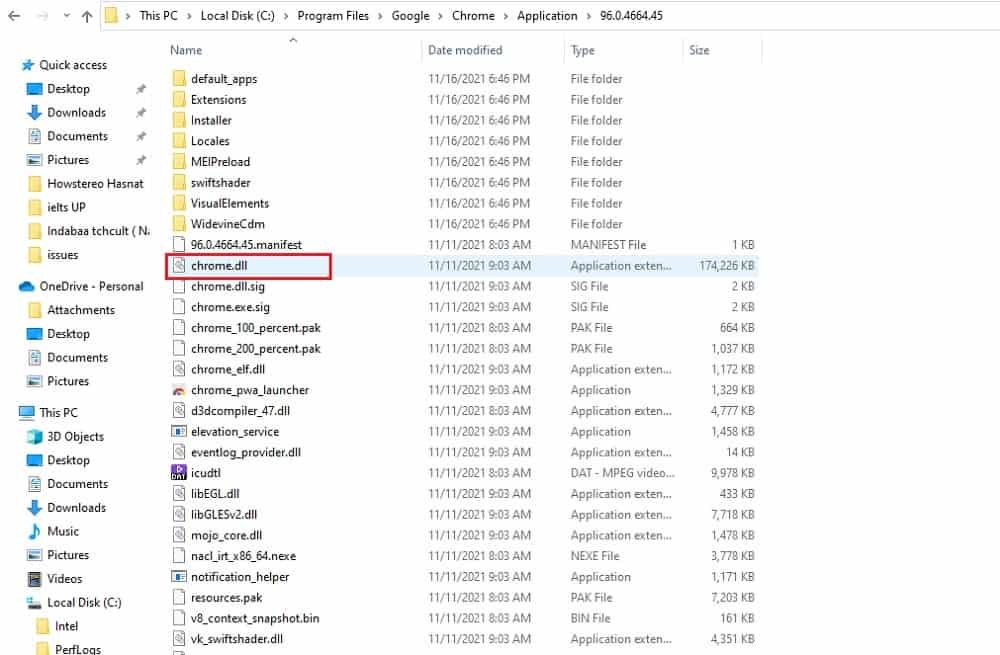Select chrome_elf.dll file icon

(179, 369)
